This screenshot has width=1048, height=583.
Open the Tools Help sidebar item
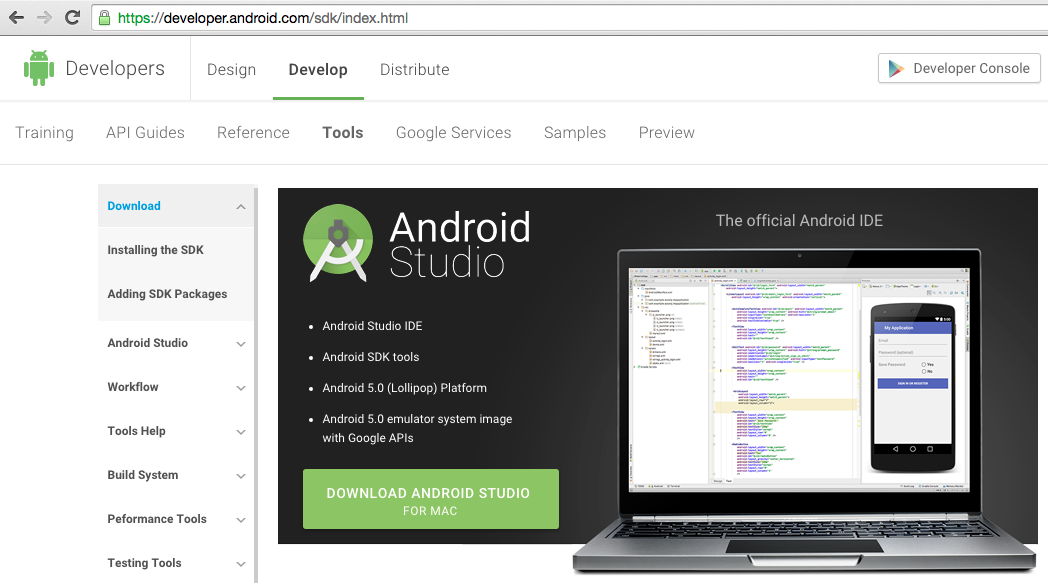(136, 431)
